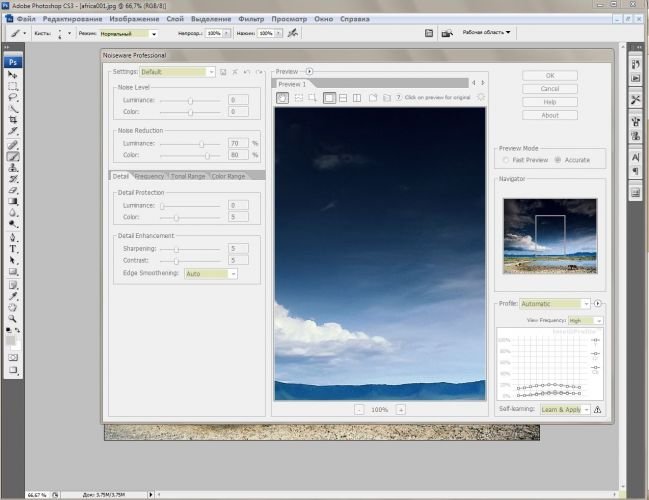
Task: Click the Cancel button
Action: (550, 88)
